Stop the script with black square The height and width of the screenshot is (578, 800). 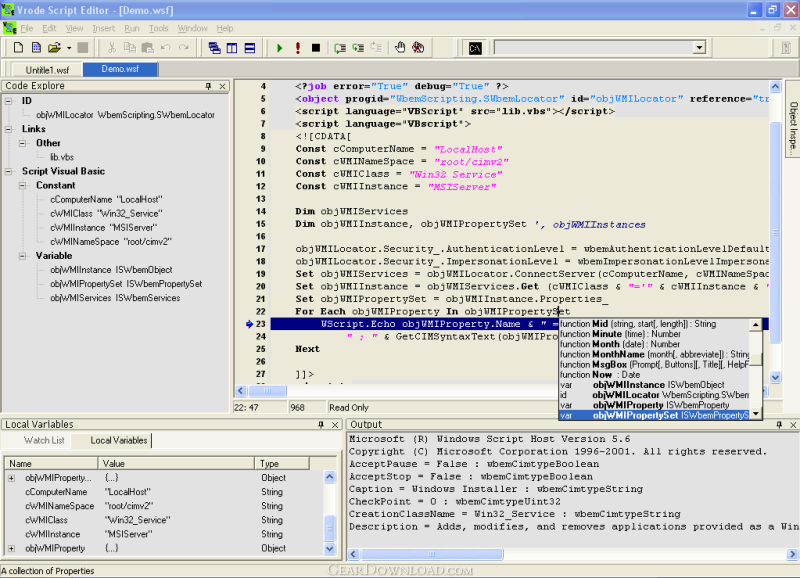316,48
